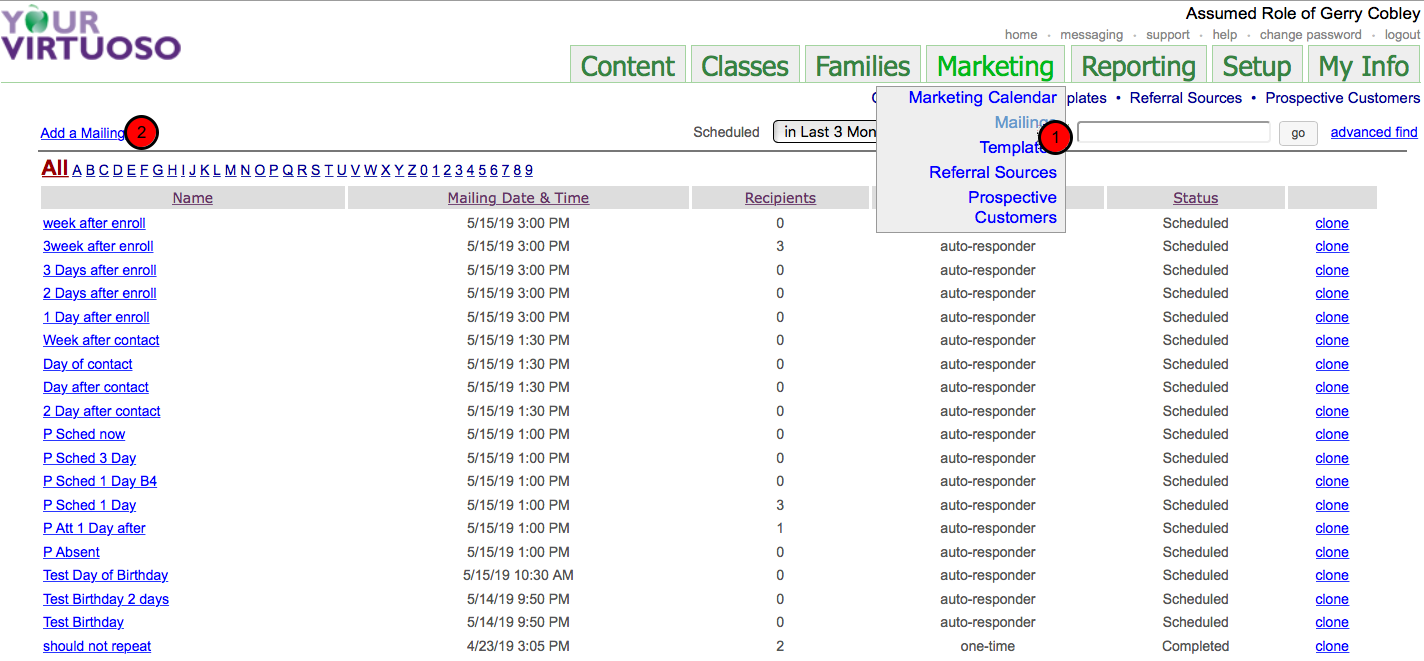Screen dimensions: 1424x661
Task: Choose Referral Sources in the Marketing menu
Action: click(x=992, y=172)
